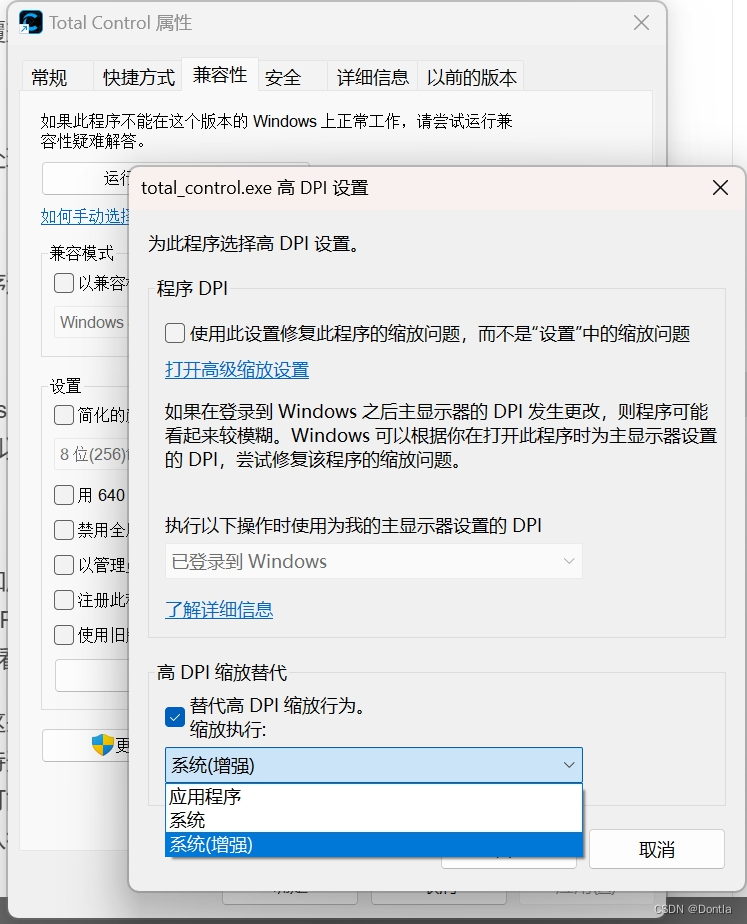Click the change settings for all users button
Image resolution: width=747 pixels, height=924 pixels.
tap(85, 745)
